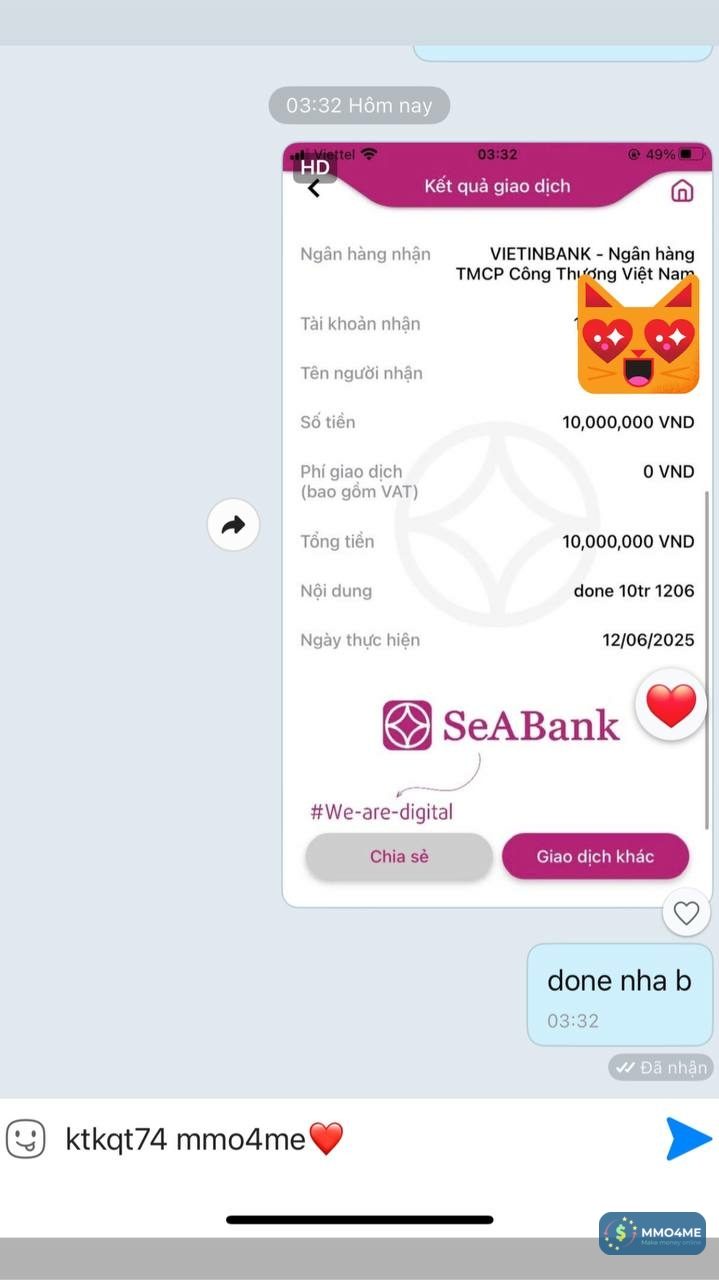Tap the red heart reaction bubble
This screenshot has width=719, height=1280.
[x=671, y=705]
